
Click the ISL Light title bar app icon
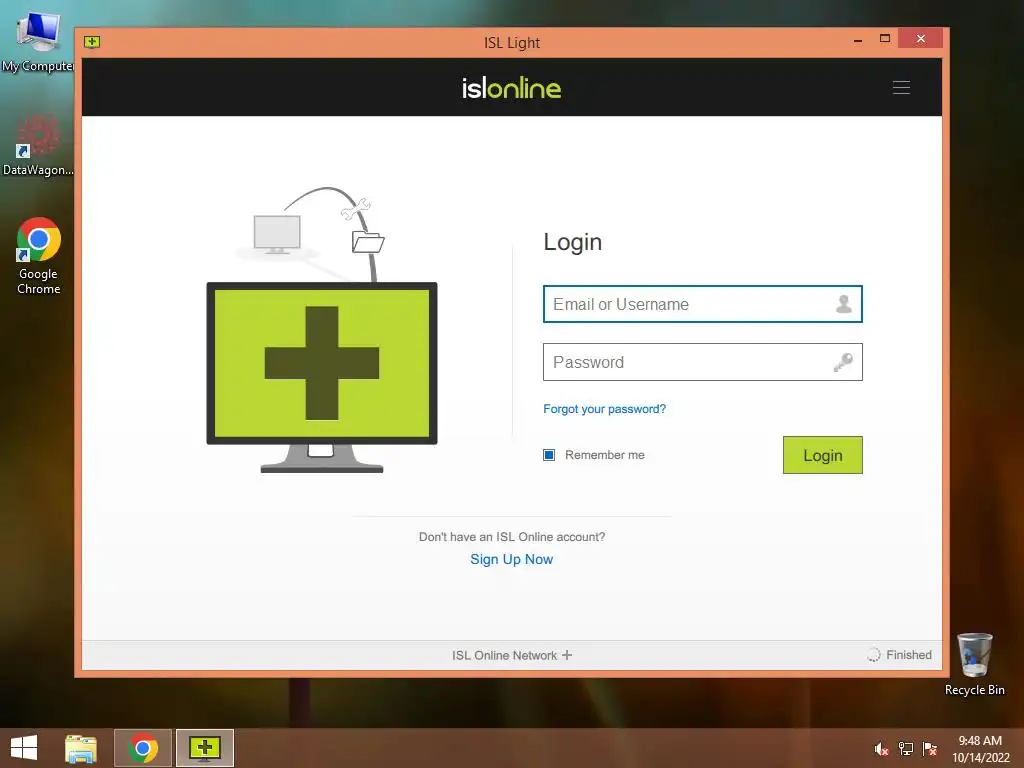(92, 42)
